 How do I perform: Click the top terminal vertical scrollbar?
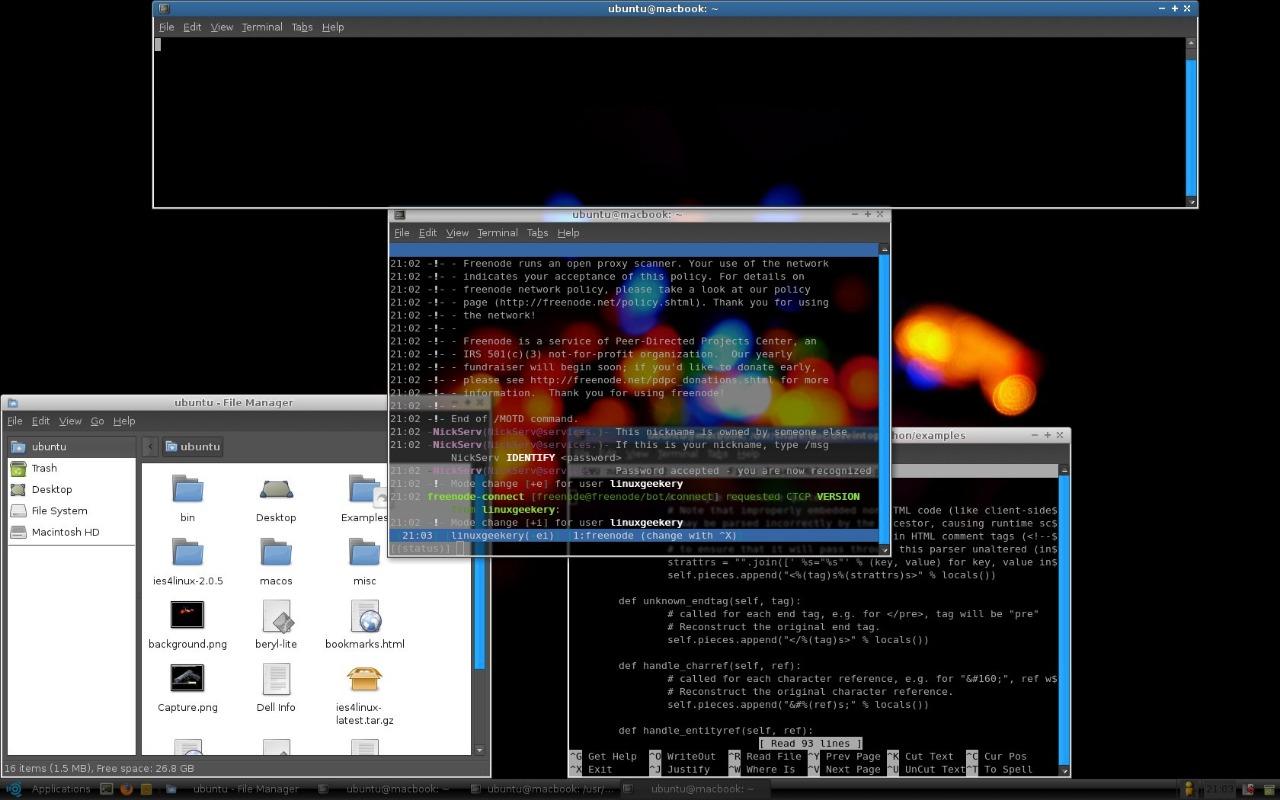point(1191,122)
